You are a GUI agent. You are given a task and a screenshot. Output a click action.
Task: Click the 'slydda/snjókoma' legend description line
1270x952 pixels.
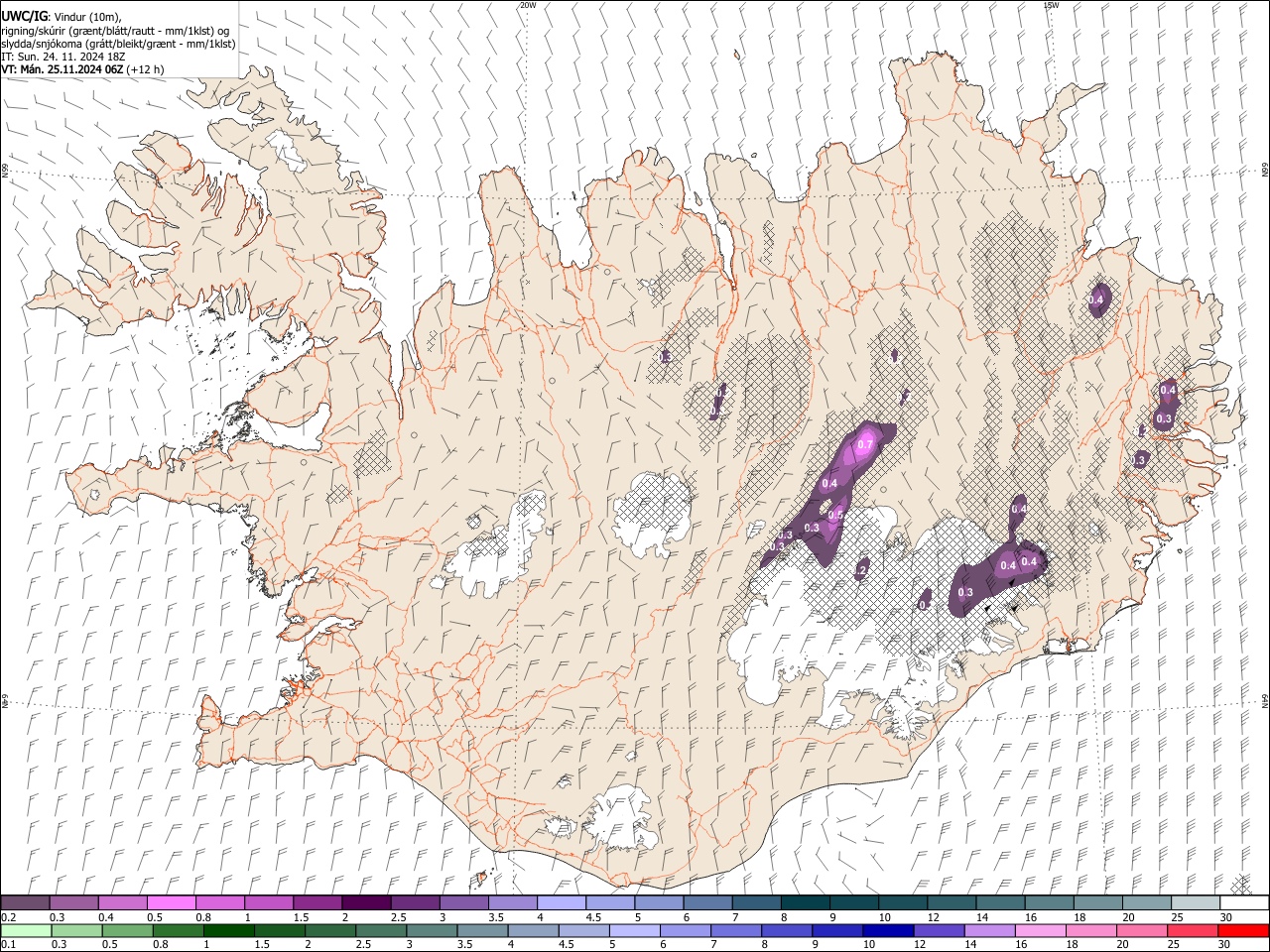coord(119,44)
